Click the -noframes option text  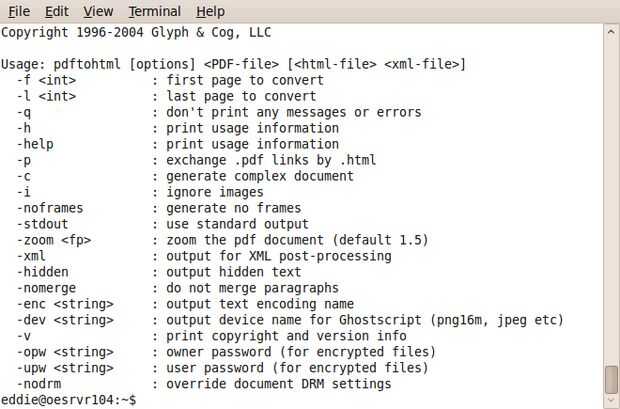pos(49,208)
